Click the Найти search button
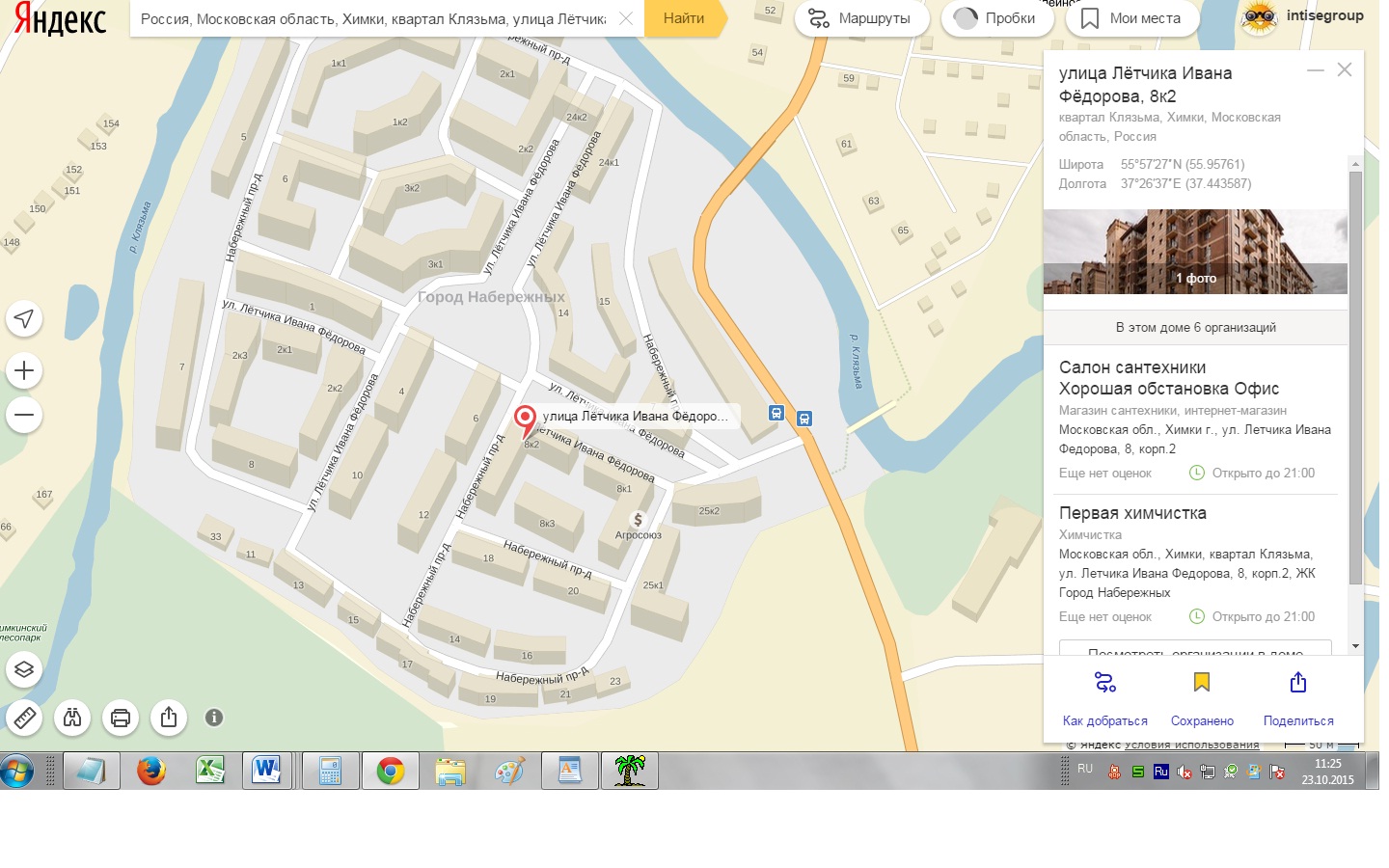1389x868 pixels. (x=684, y=18)
